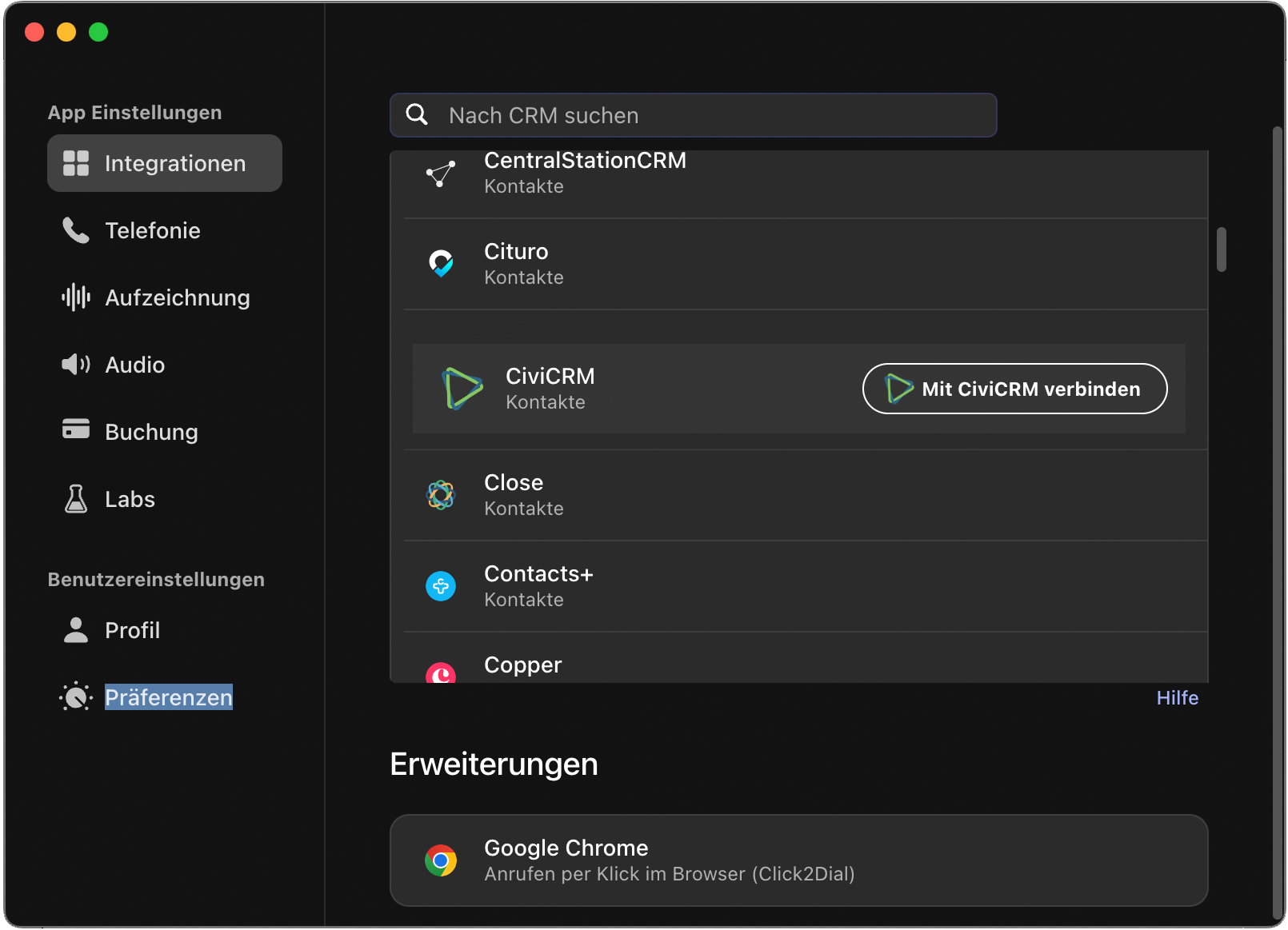Click the Kontakte label under CentralStationCRM
Screen dimensions: 1288x930
(x=524, y=186)
